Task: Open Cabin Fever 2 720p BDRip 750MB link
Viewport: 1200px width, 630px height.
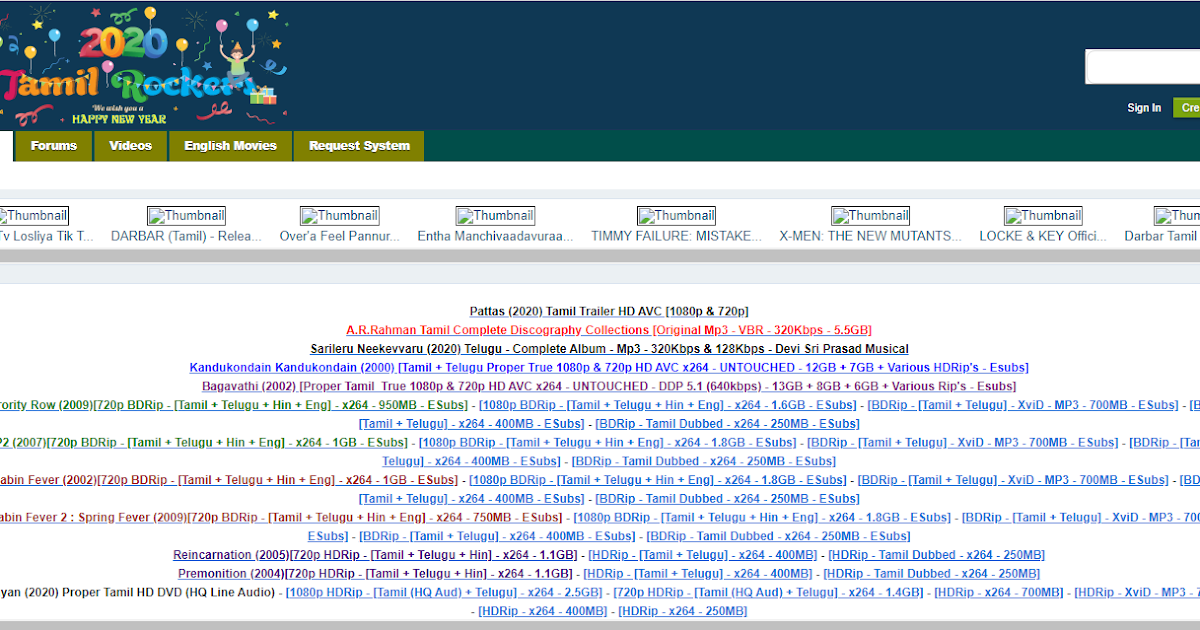Action: click(281, 517)
